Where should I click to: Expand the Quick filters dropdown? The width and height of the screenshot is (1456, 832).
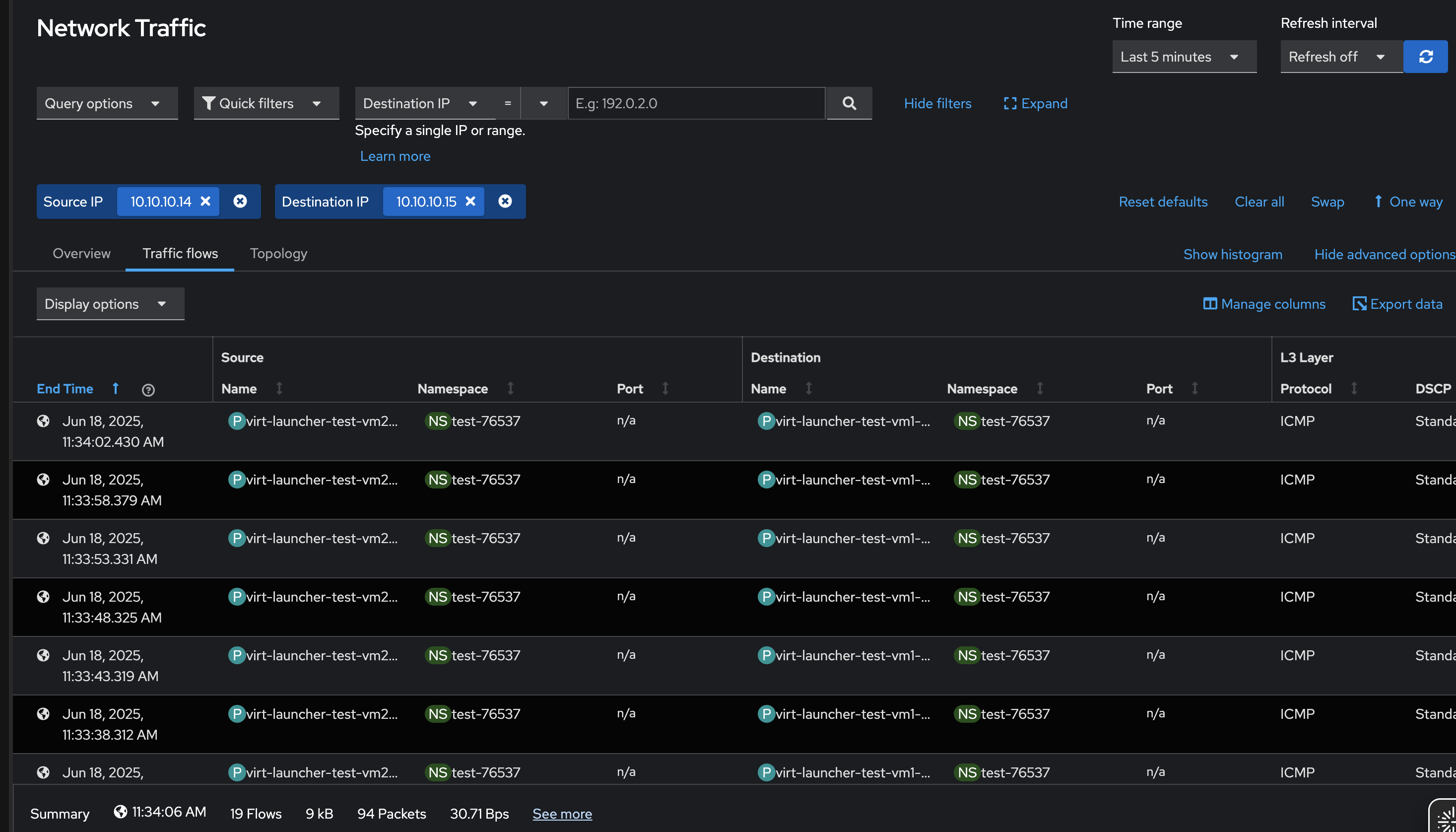click(x=266, y=103)
